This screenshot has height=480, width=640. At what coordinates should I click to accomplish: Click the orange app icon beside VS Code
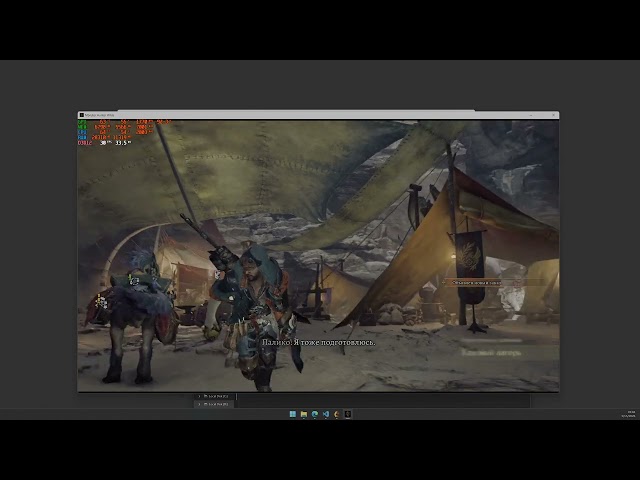click(x=336, y=414)
